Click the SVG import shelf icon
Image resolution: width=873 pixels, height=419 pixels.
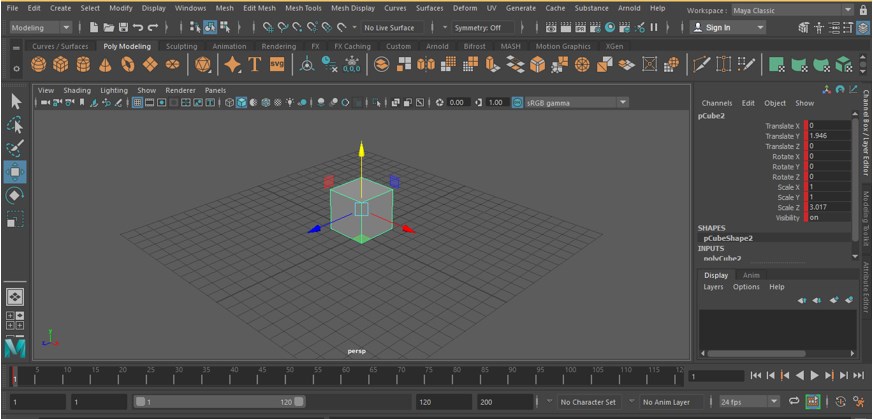coord(277,65)
